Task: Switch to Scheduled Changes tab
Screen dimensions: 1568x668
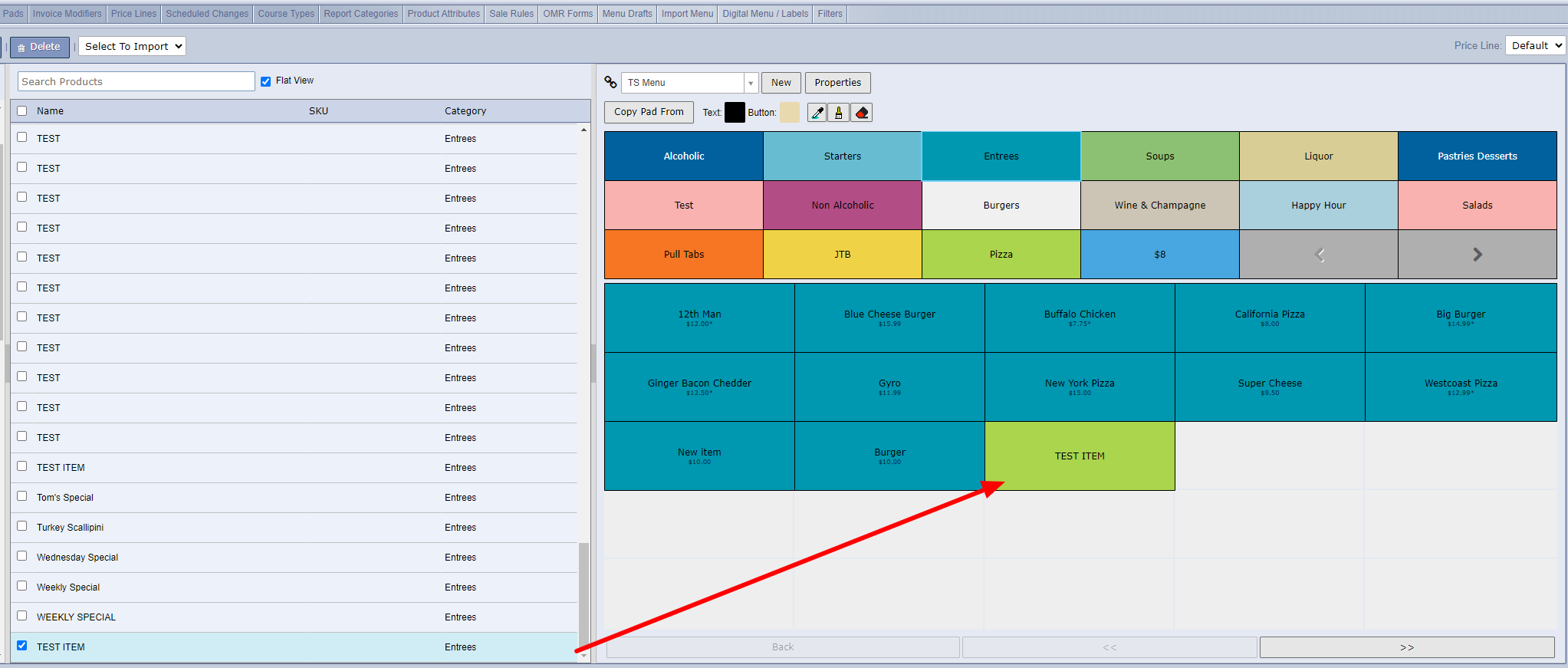Action: [207, 14]
